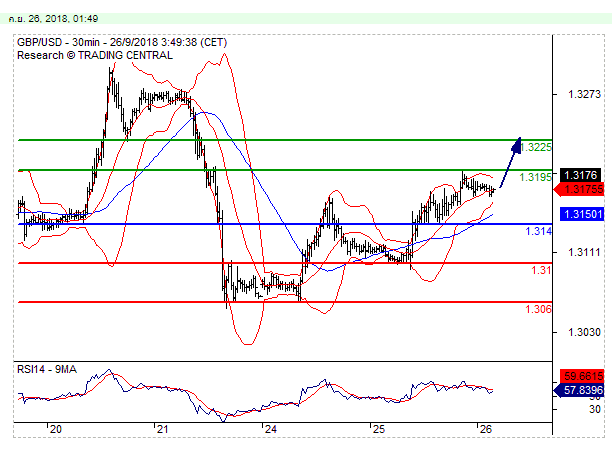The width and height of the screenshot is (612, 450).
Task: Click the black price tag 1.3176
Action: tap(580, 175)
